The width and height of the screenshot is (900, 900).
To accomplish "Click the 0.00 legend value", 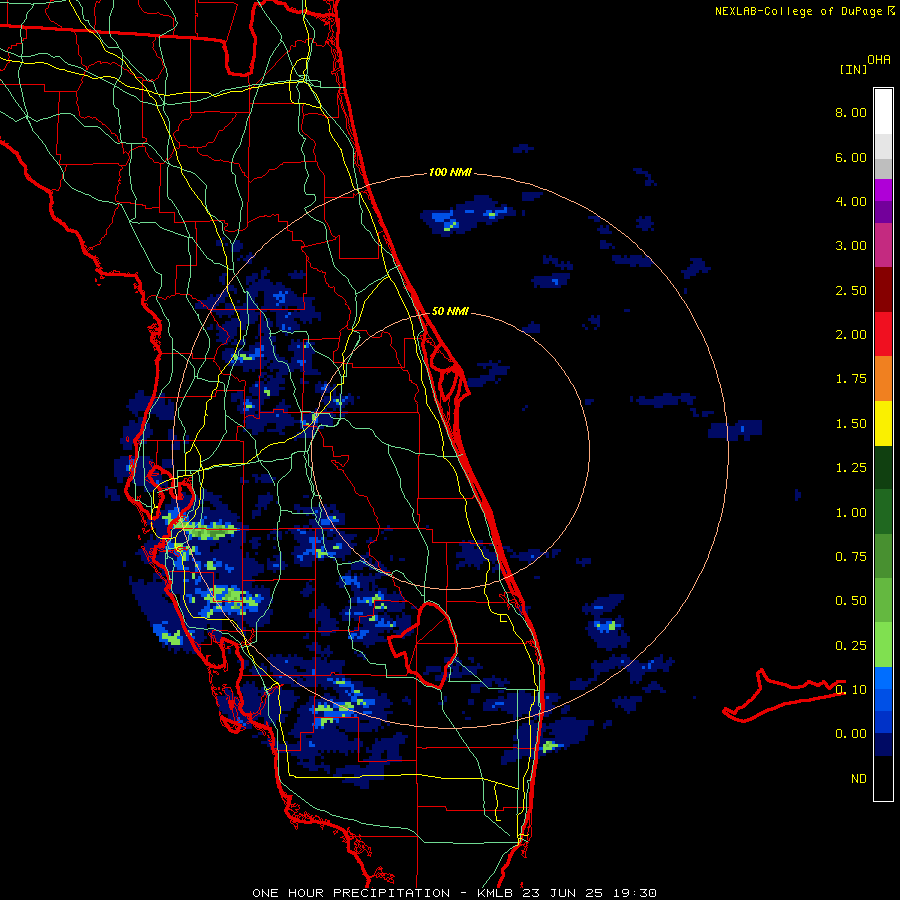I will (851, 734).
